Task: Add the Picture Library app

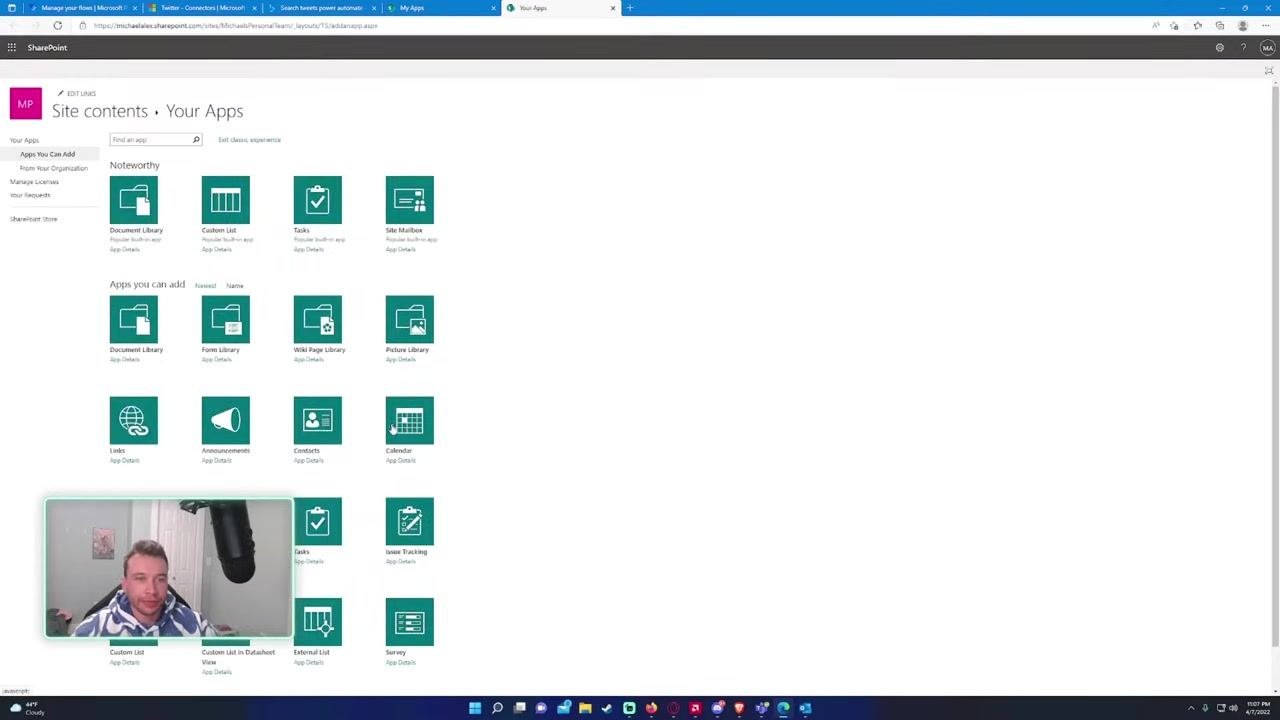Action: pyautogui.click(x=409, y=320)
